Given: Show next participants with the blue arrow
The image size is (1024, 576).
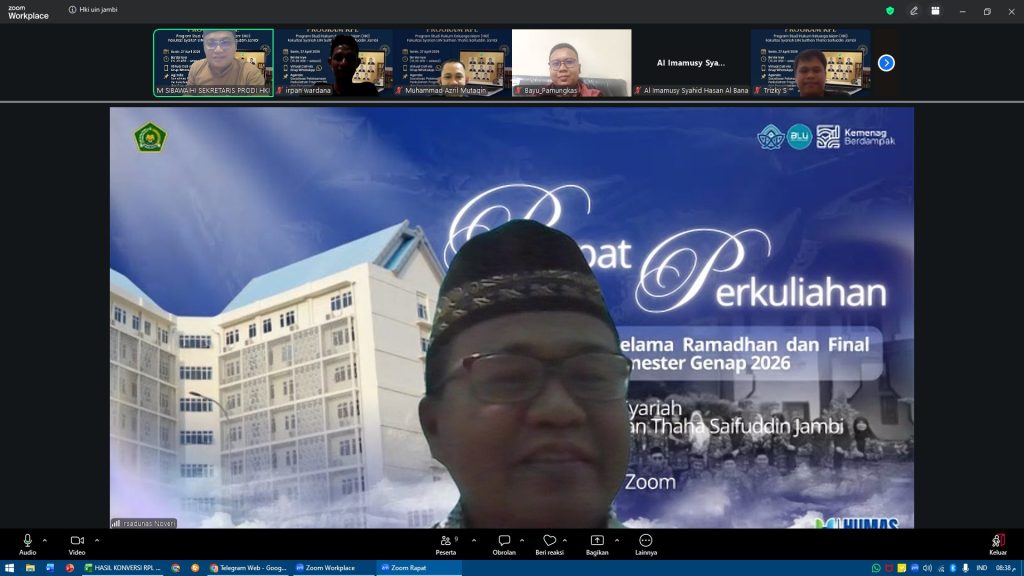Looking at the screenshot, I should (x=886, y=63).
